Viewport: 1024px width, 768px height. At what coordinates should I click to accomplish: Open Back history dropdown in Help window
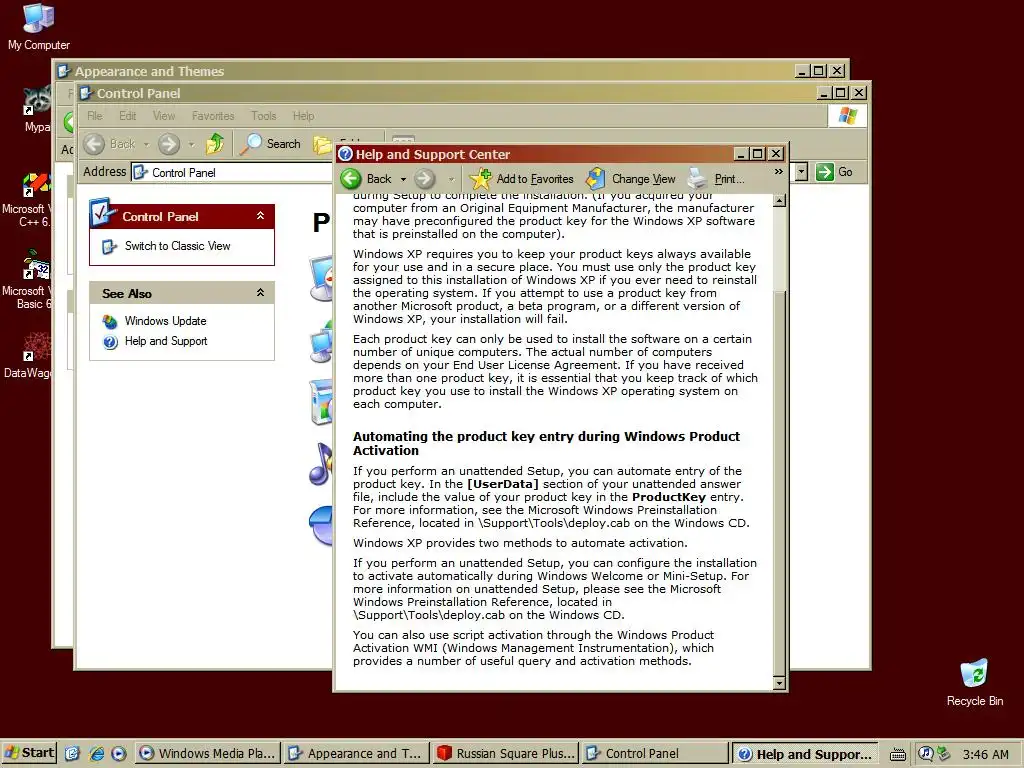(403, 179)
